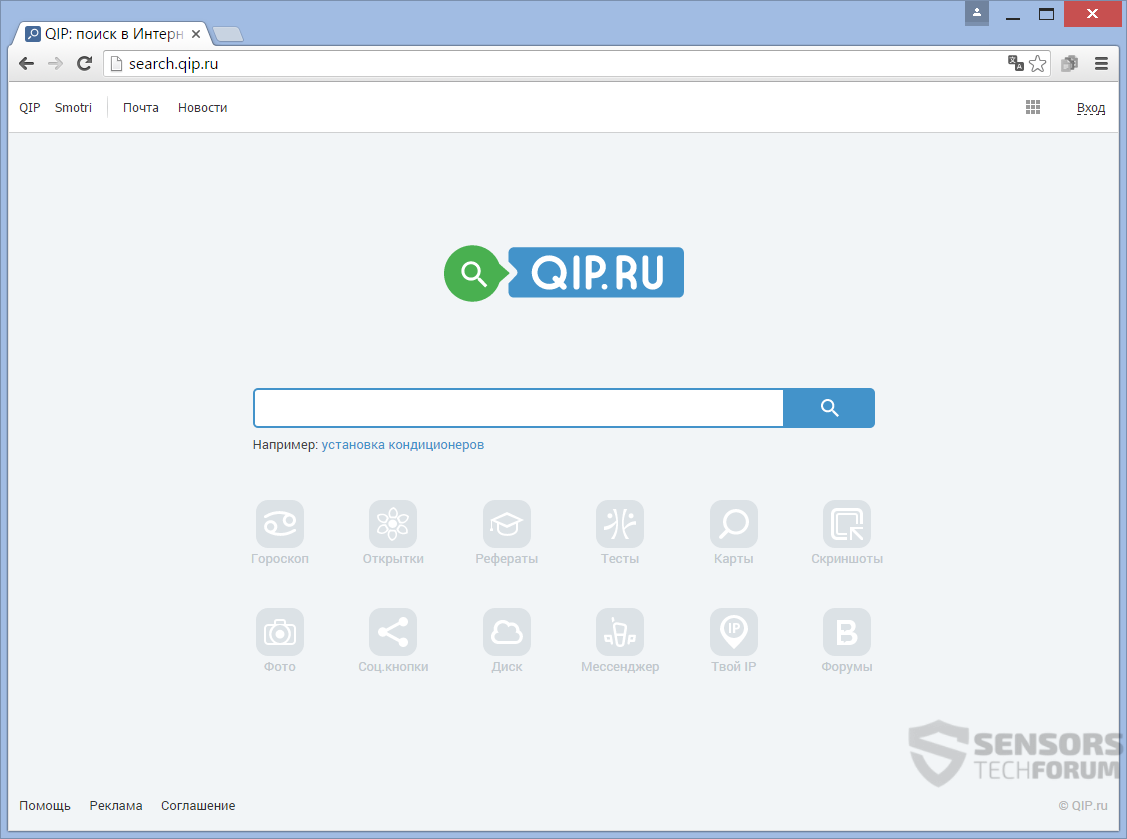Bookmark this page with the star icon
Viewport: 1127px width, 839px height.
1037,63
